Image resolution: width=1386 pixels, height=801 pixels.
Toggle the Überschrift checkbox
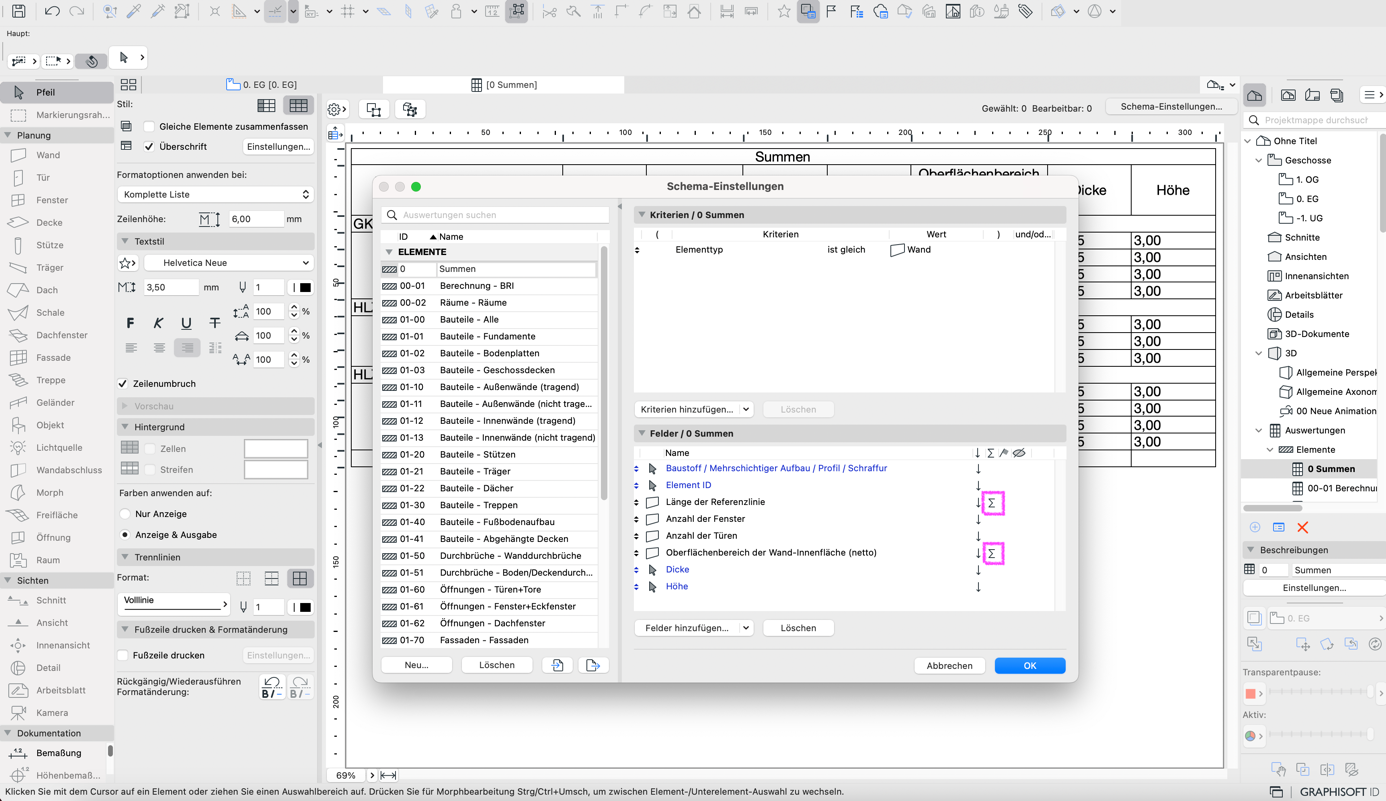pos(149,146)
